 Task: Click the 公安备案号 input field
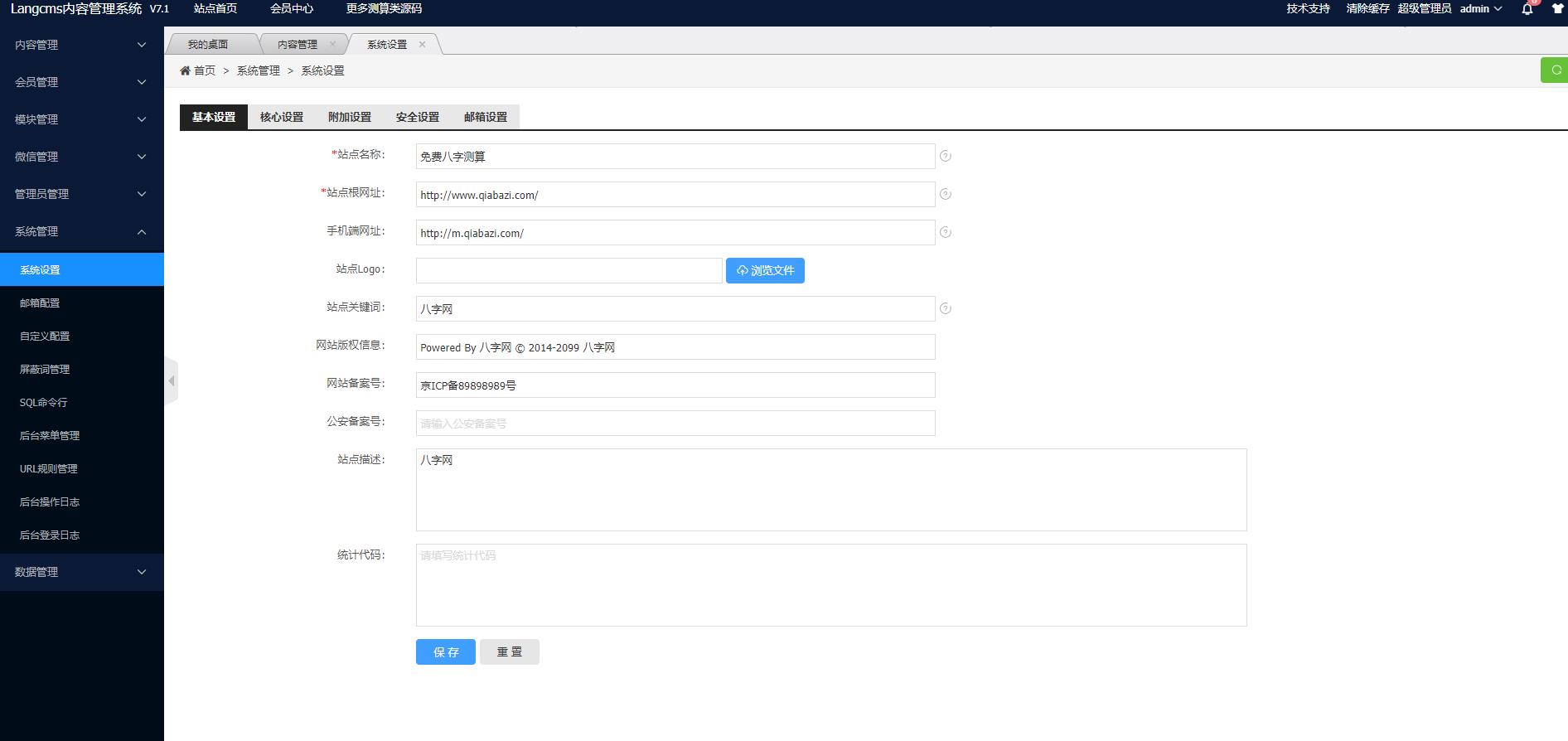tap(675, 423)
